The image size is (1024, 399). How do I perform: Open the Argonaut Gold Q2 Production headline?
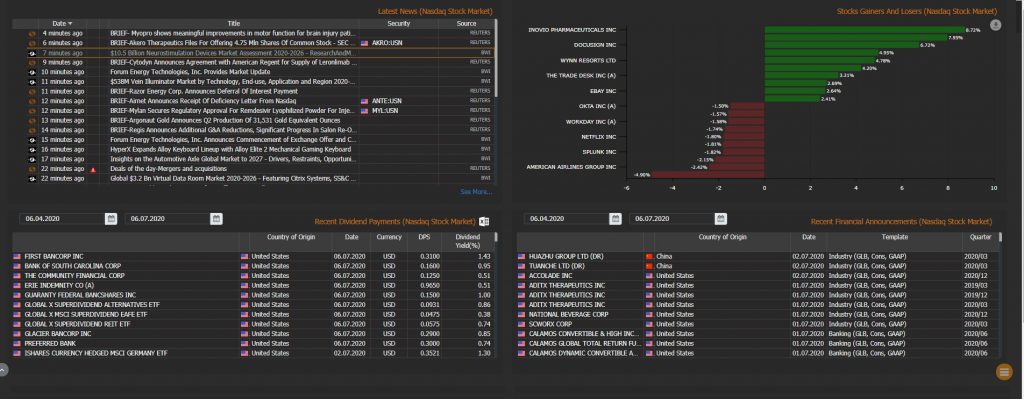(x=225, y=121)
